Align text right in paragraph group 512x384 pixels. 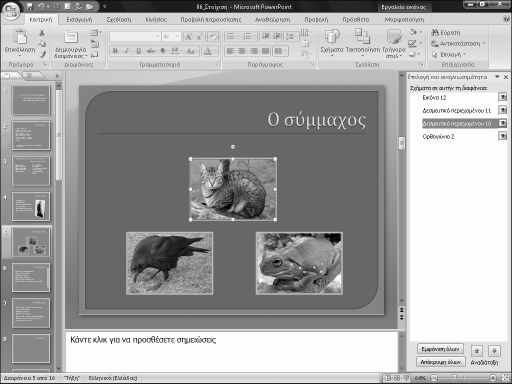click(254, 51)
